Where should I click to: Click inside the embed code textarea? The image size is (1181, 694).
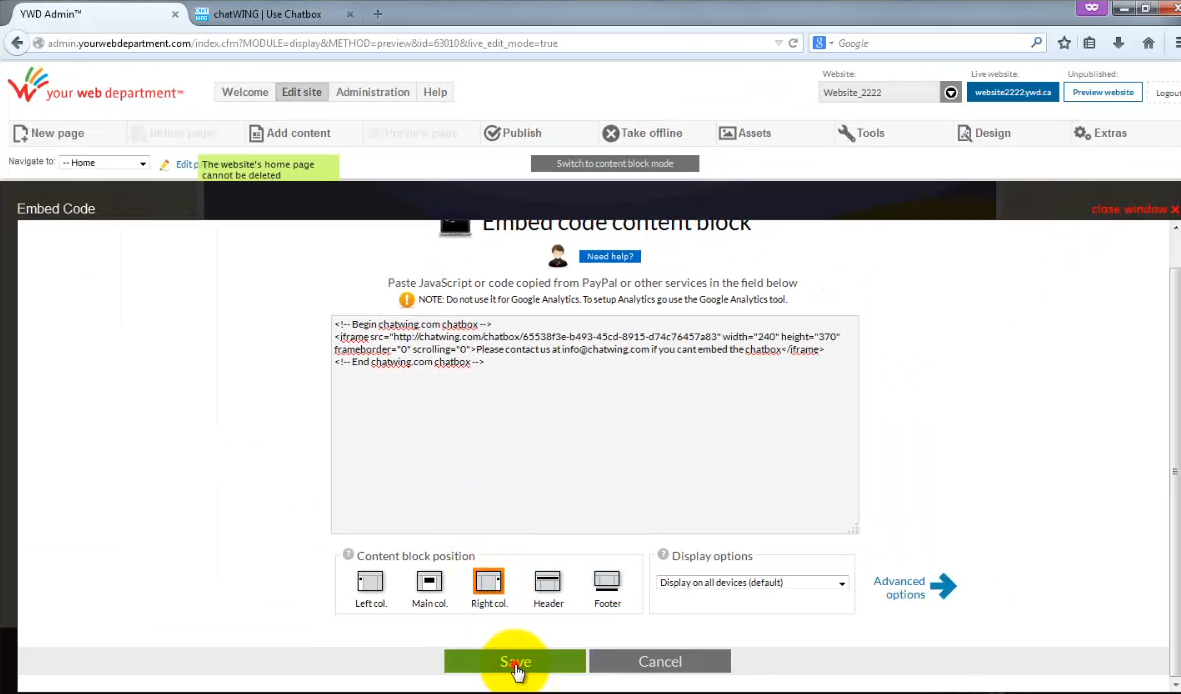[594, 424]
